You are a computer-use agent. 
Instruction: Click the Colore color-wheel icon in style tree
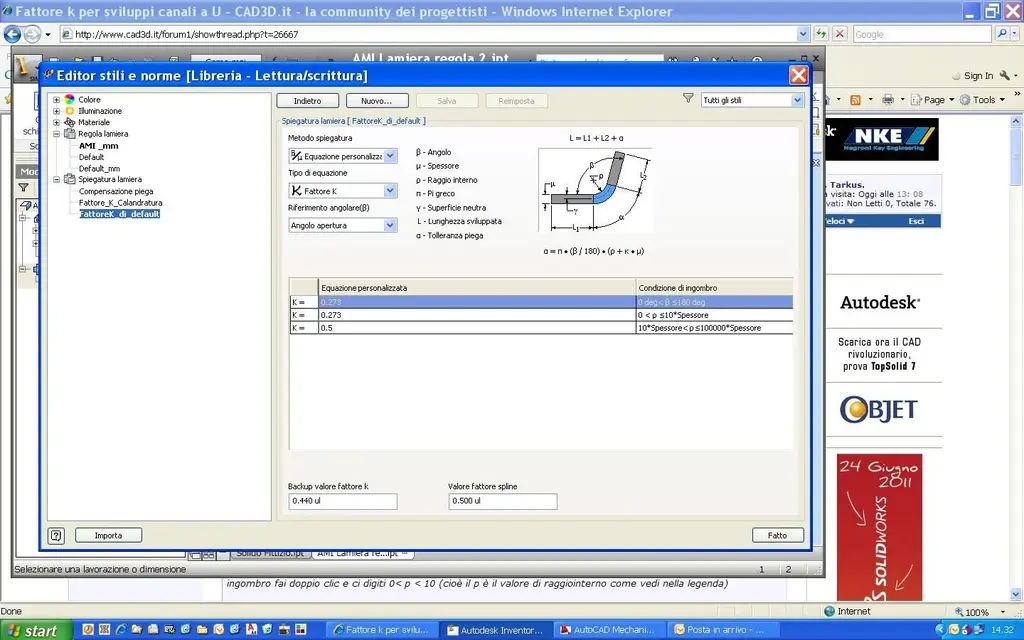[69, 99]
